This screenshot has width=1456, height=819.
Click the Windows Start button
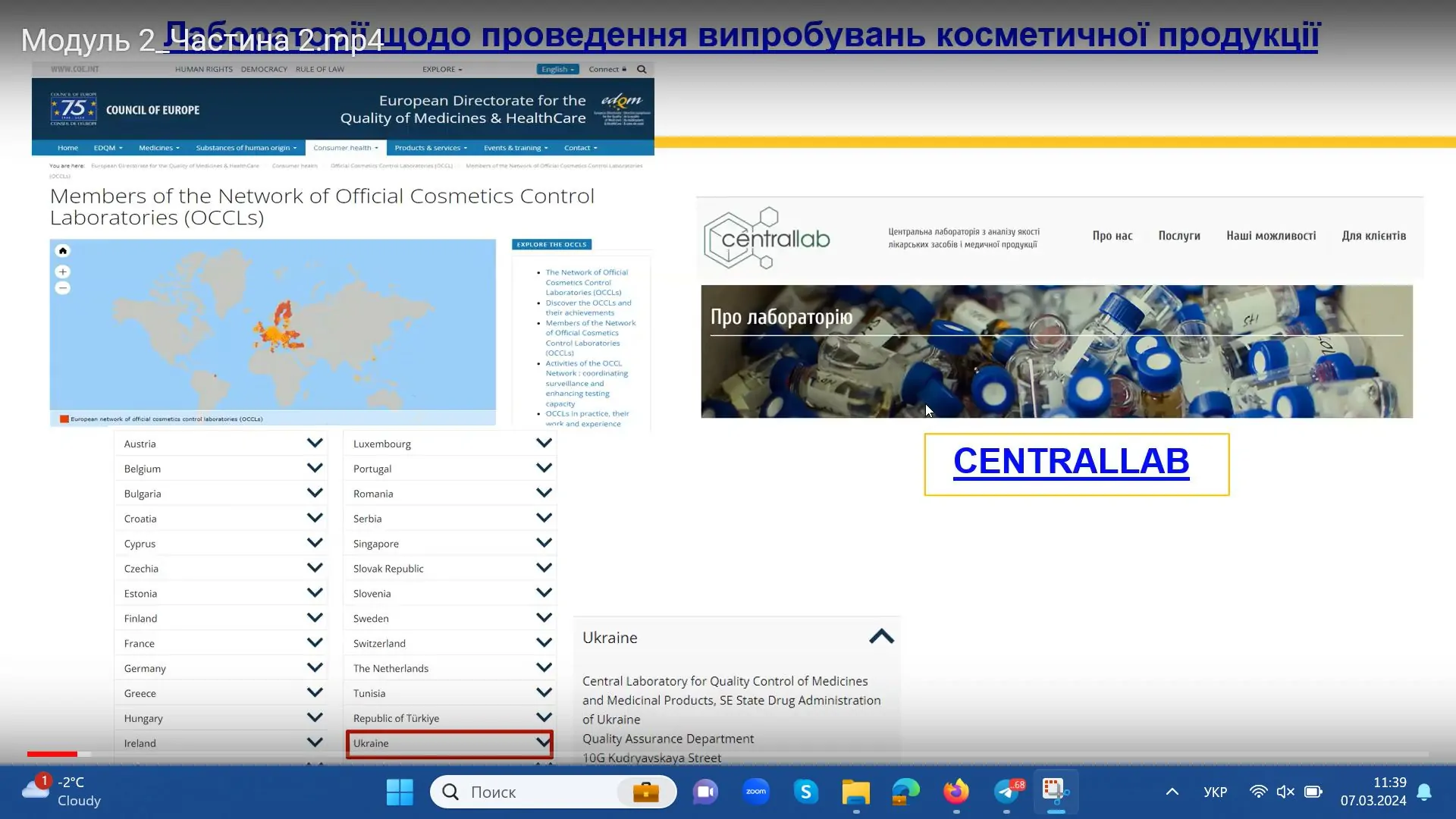point(400,792)
